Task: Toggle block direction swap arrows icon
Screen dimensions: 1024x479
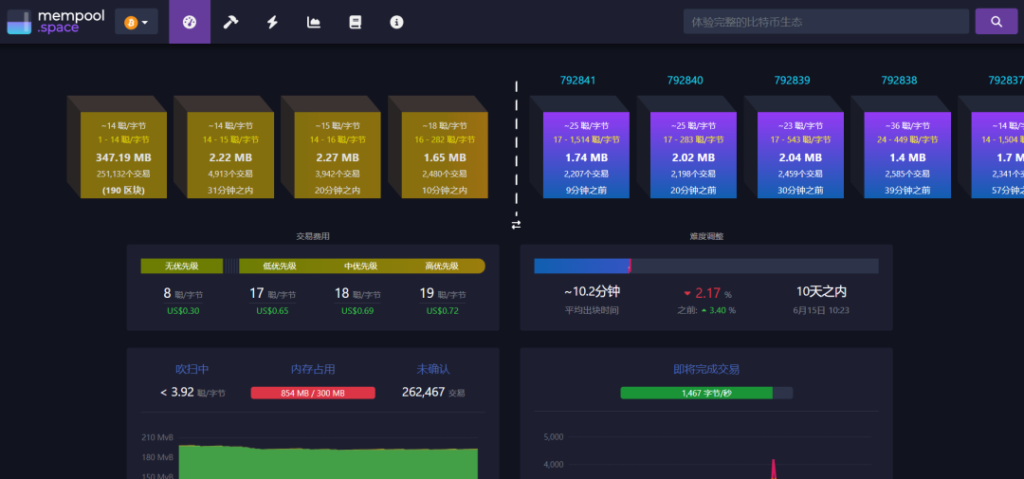Action: point(516,225)
